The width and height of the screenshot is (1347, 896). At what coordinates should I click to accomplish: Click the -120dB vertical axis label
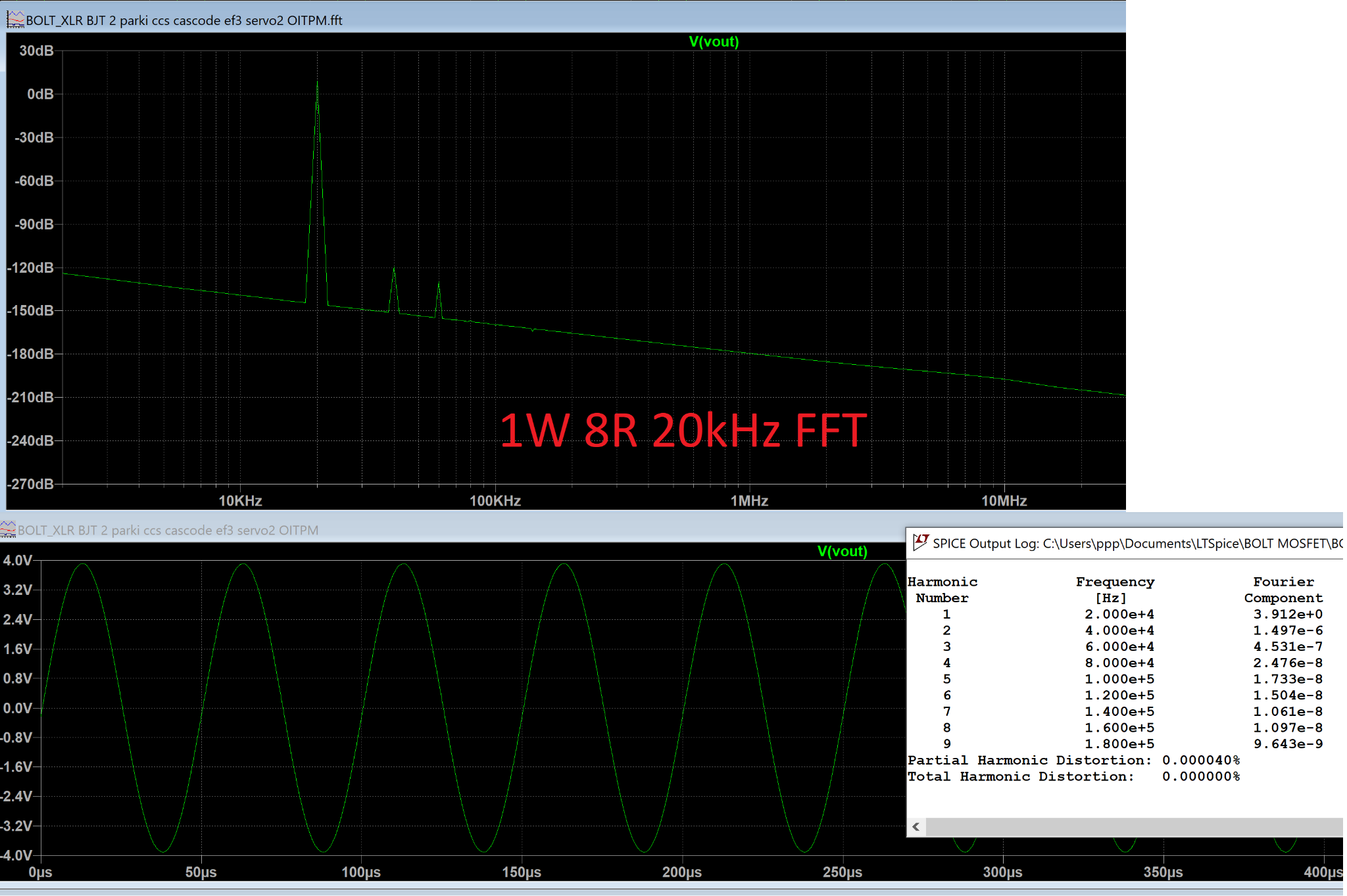pyautogui.click(x=30, y=268)
